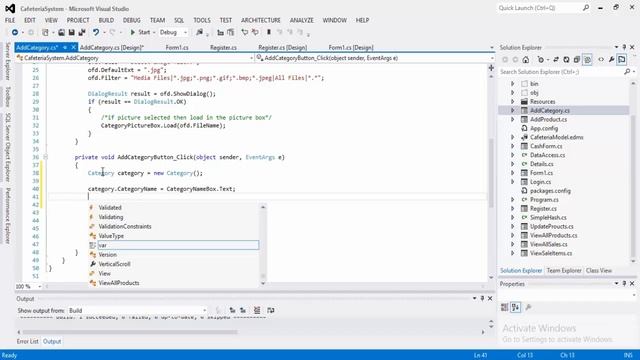
Task: Expand the Login.cs node
Action: coord(513,182)
